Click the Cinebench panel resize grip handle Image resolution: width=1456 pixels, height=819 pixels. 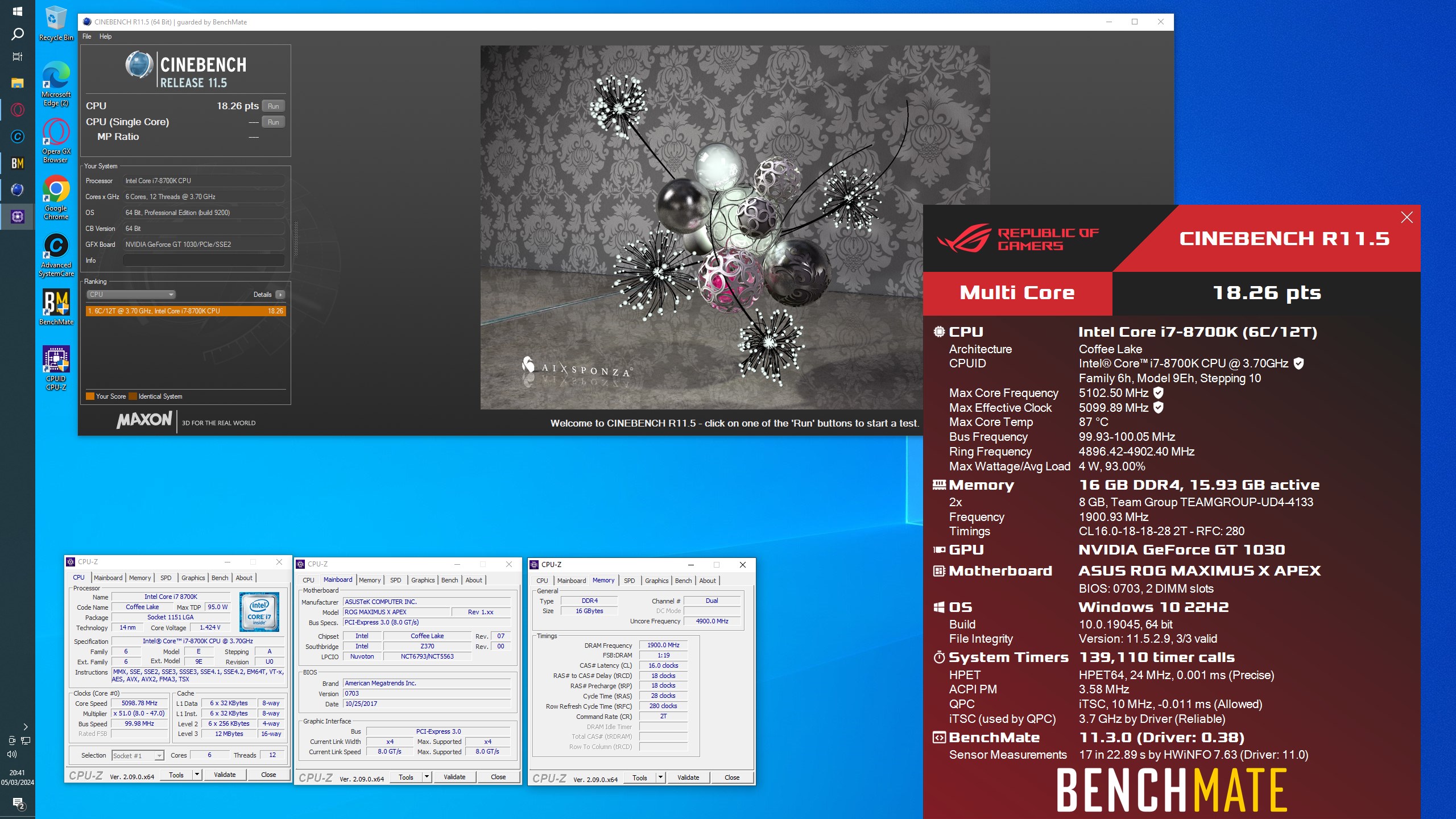(296, 239)
